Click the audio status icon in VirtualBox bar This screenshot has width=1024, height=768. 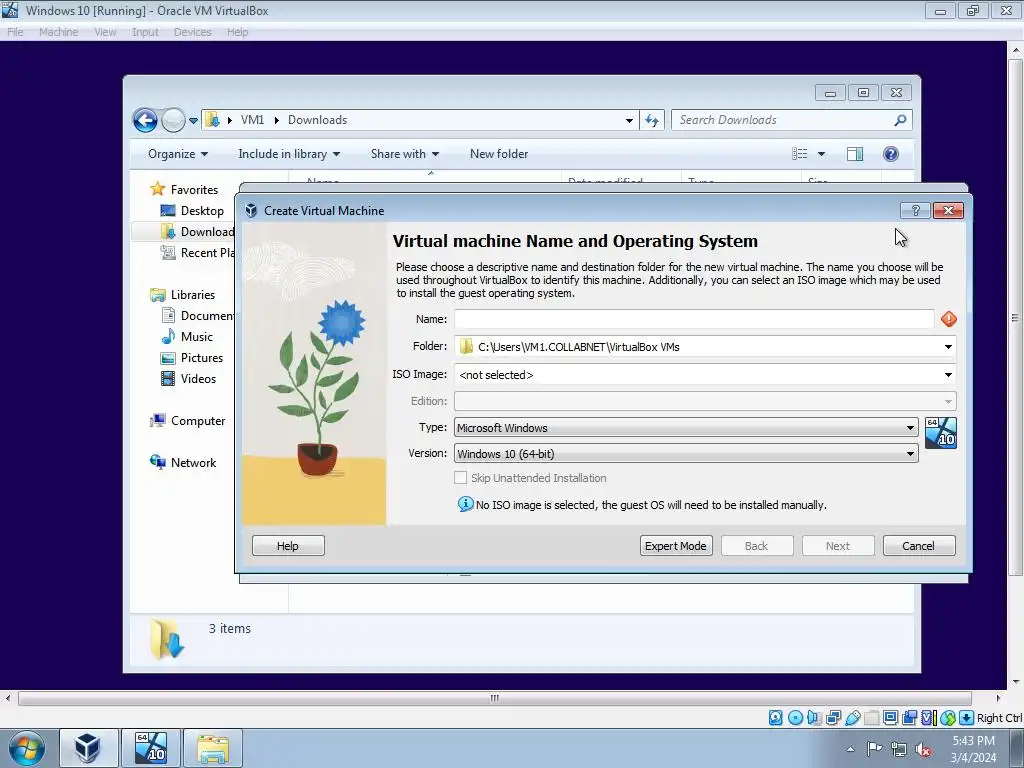tap(814, 718)
